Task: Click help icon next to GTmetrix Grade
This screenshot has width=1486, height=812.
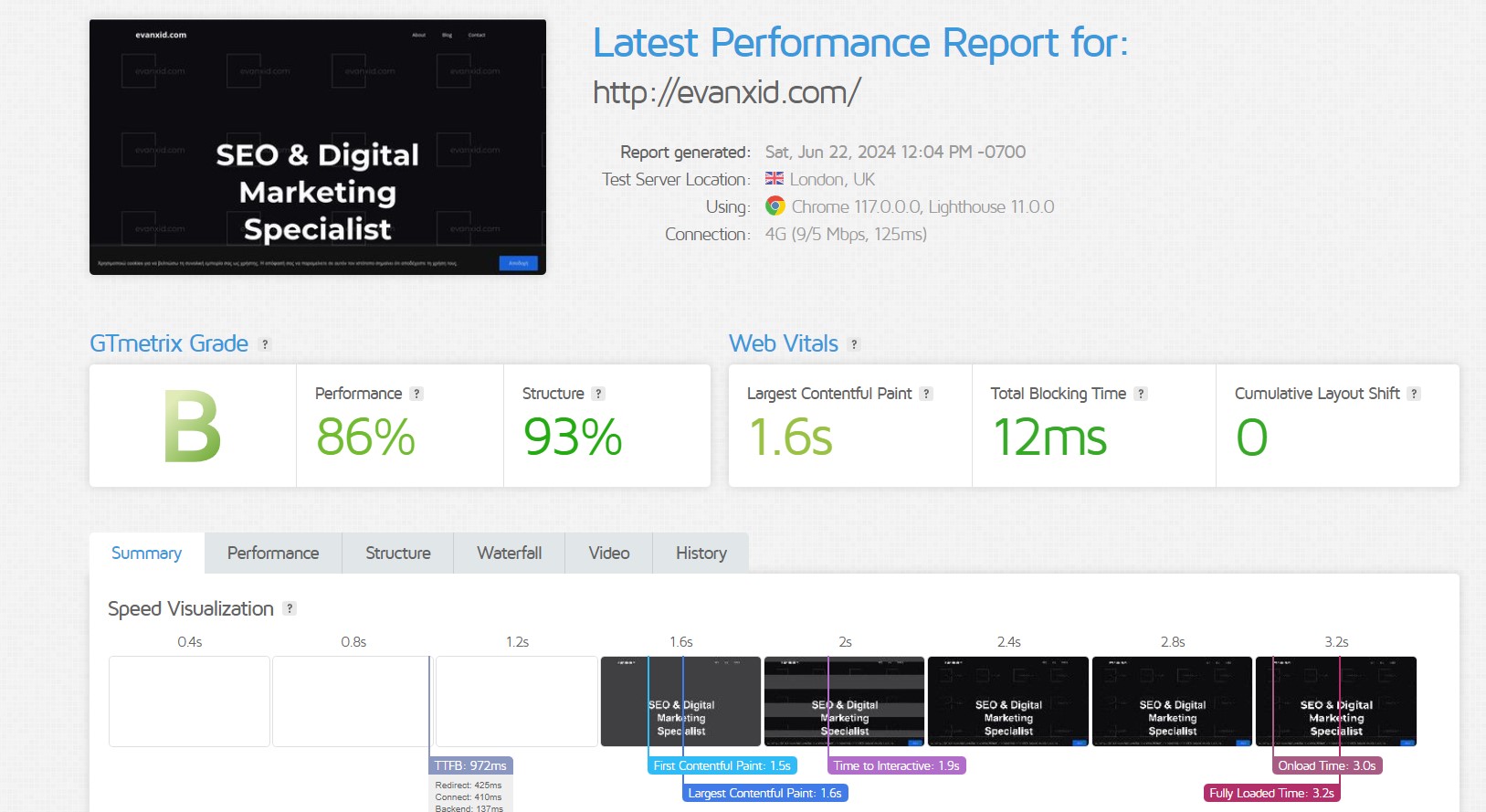Action: [265, 344]
